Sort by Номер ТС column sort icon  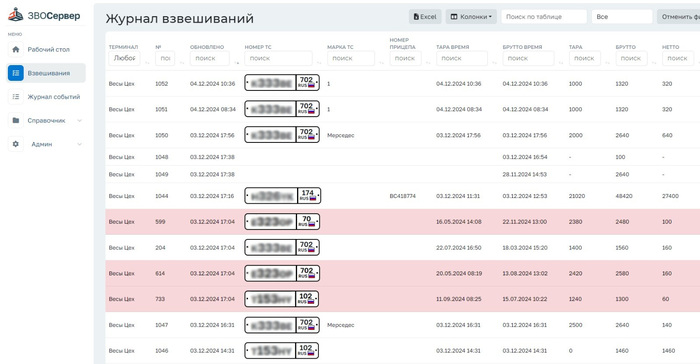[x=319, y=63]
